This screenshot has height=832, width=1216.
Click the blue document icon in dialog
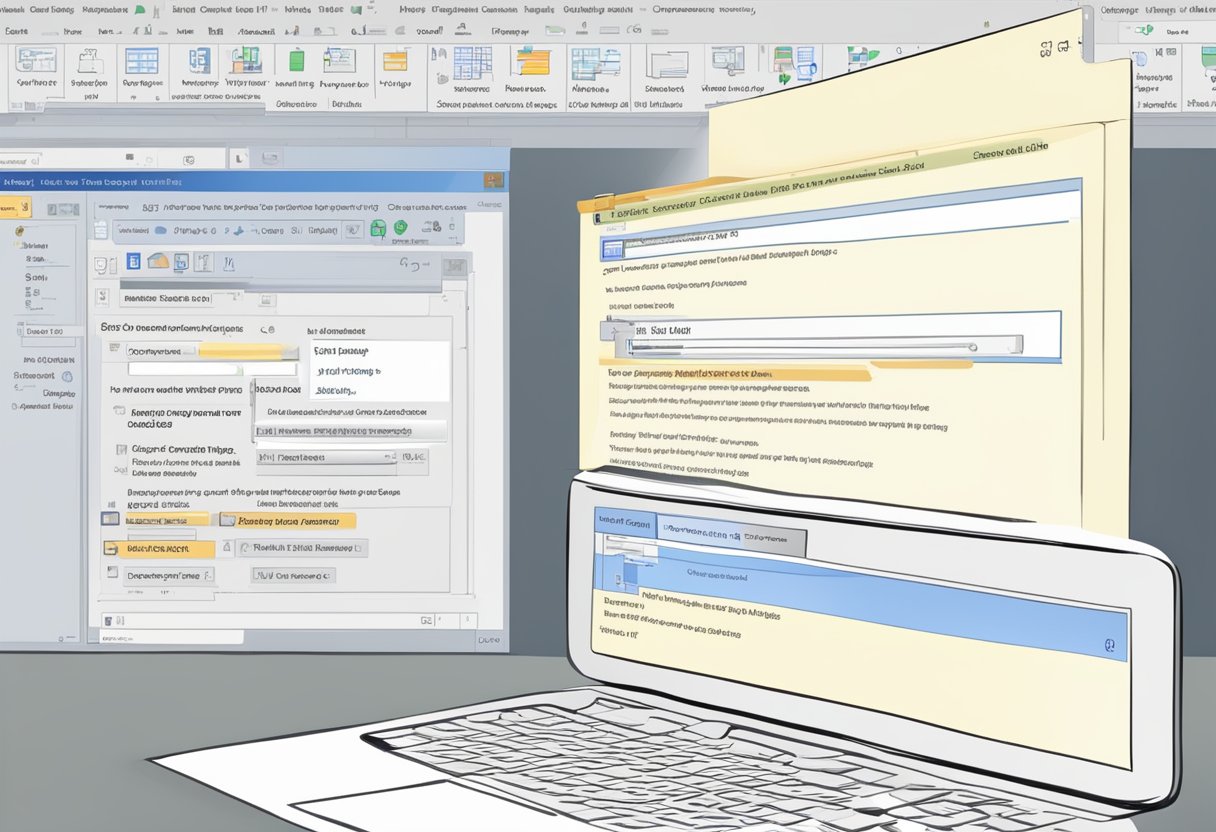coord(133,262)
